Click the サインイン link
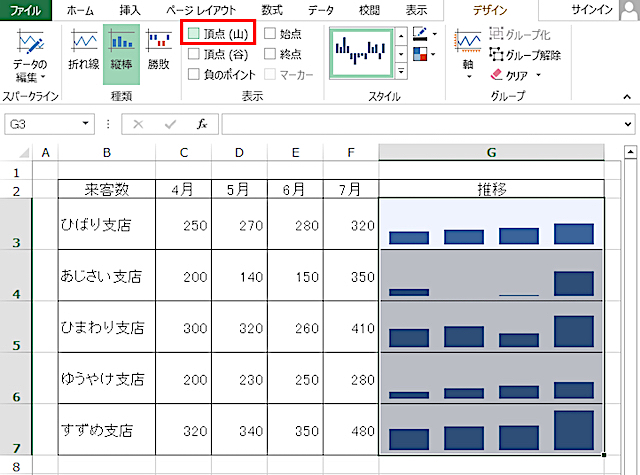Image resolution: width=640 pixels, height=475 pixels. (x=592, y=10)
